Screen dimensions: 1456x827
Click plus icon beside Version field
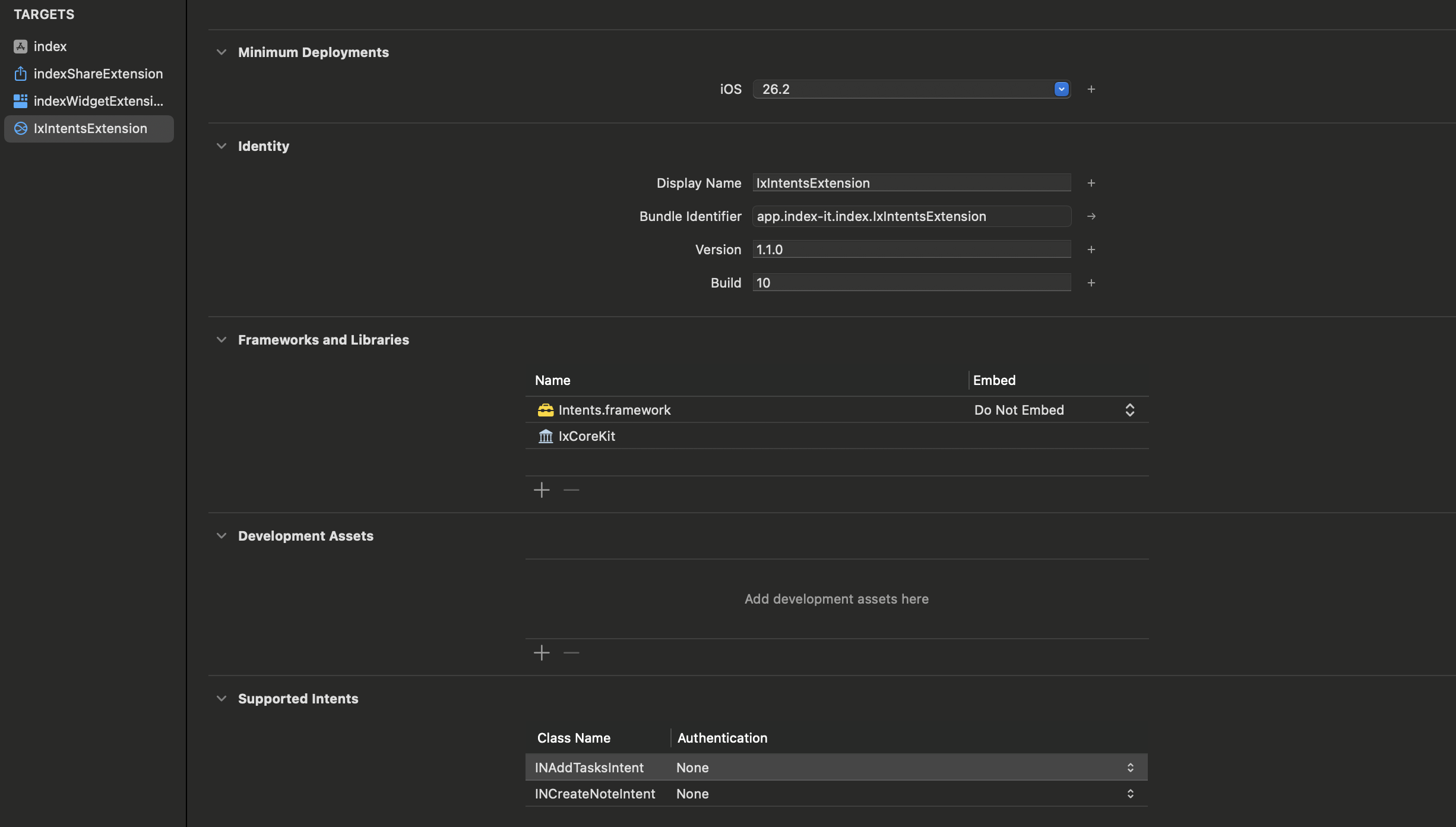coord(1091,250)
